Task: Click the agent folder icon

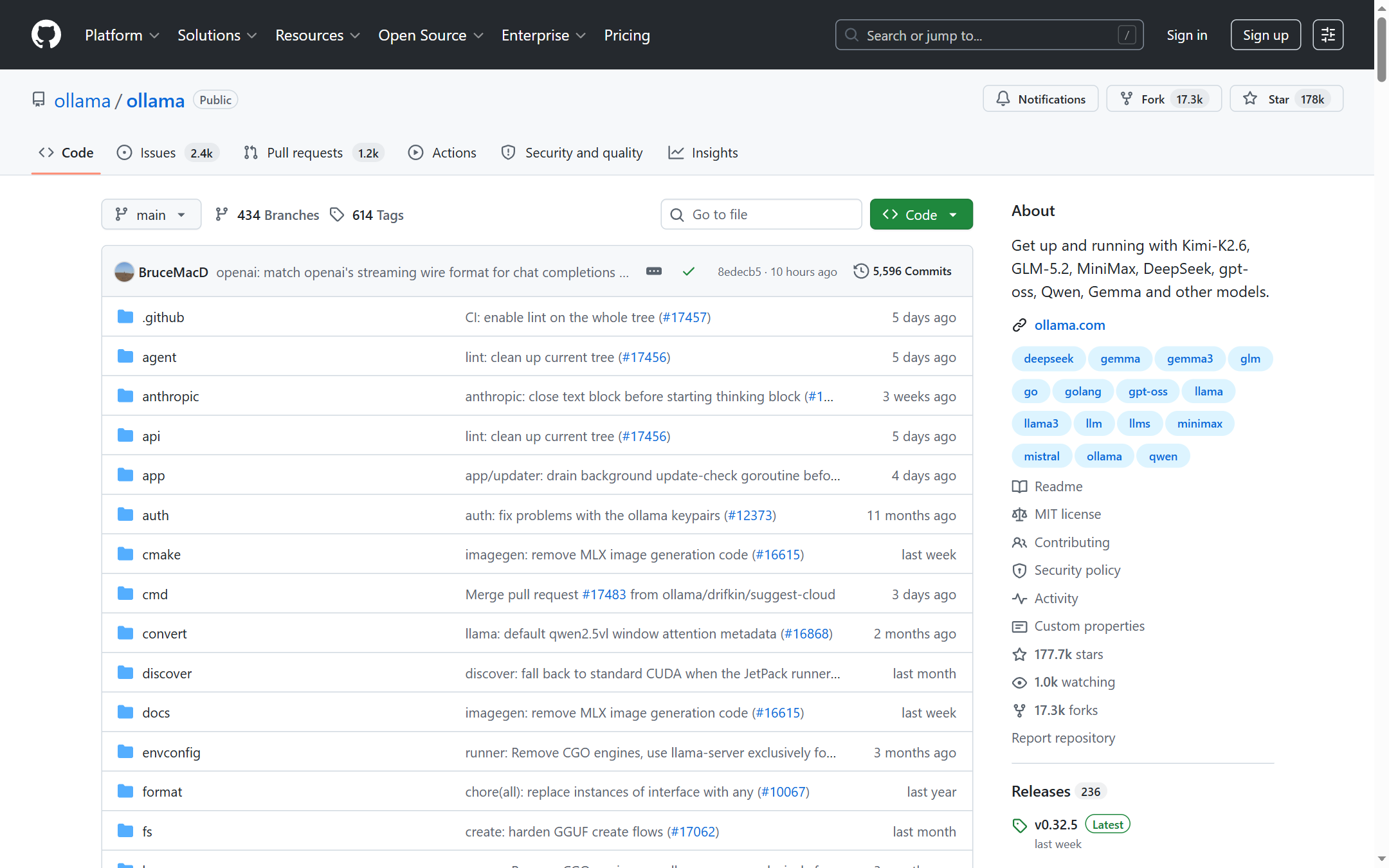Action: (x=125, y=357)
